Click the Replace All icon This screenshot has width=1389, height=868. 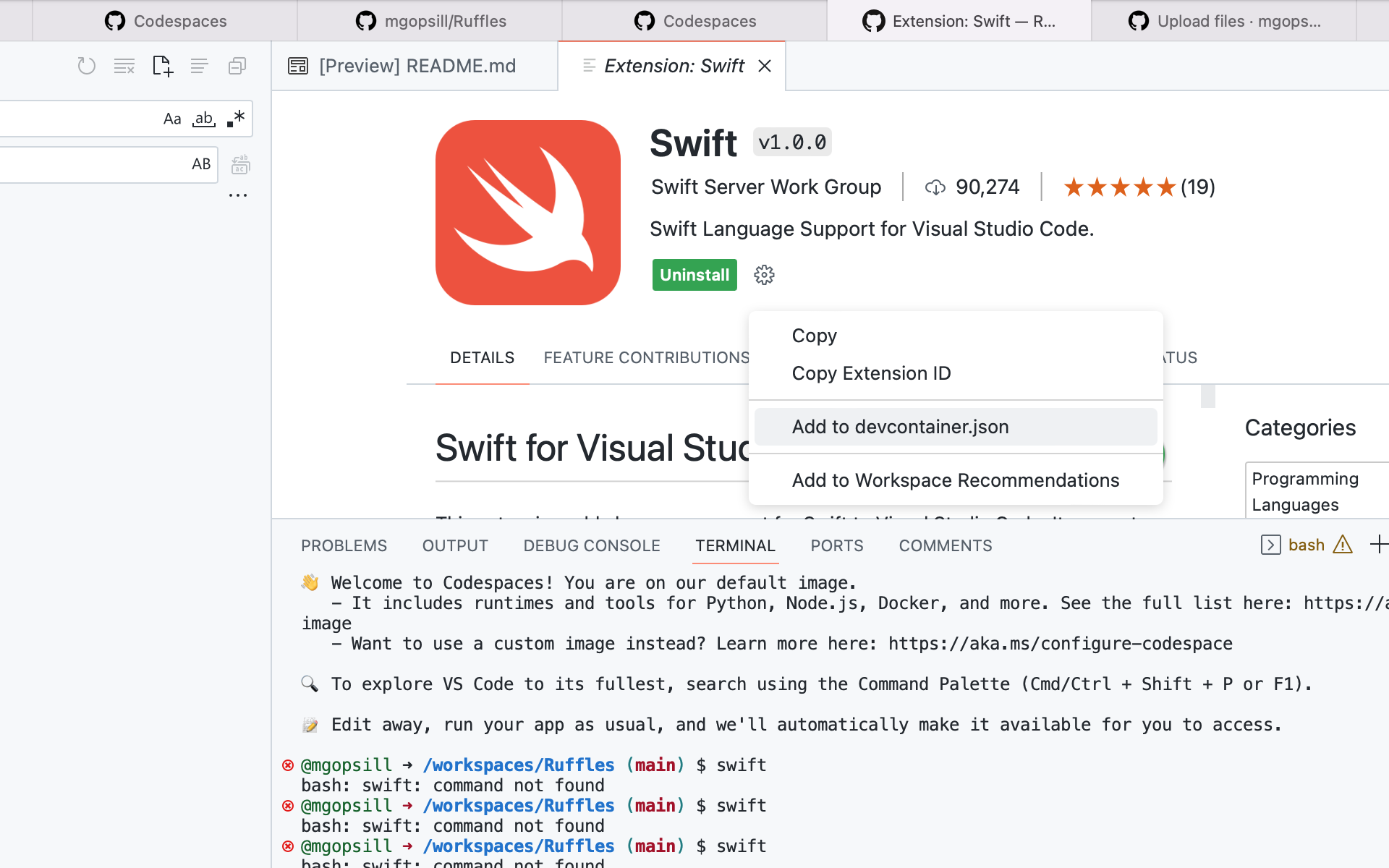tap(240, 165)
